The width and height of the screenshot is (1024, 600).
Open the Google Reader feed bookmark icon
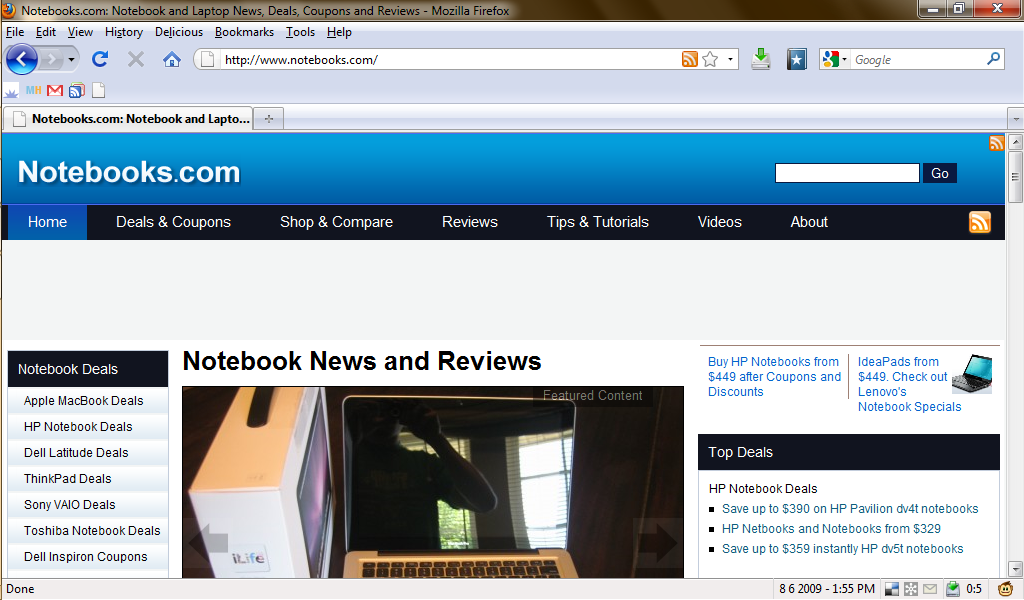click(x=77, y=91)
